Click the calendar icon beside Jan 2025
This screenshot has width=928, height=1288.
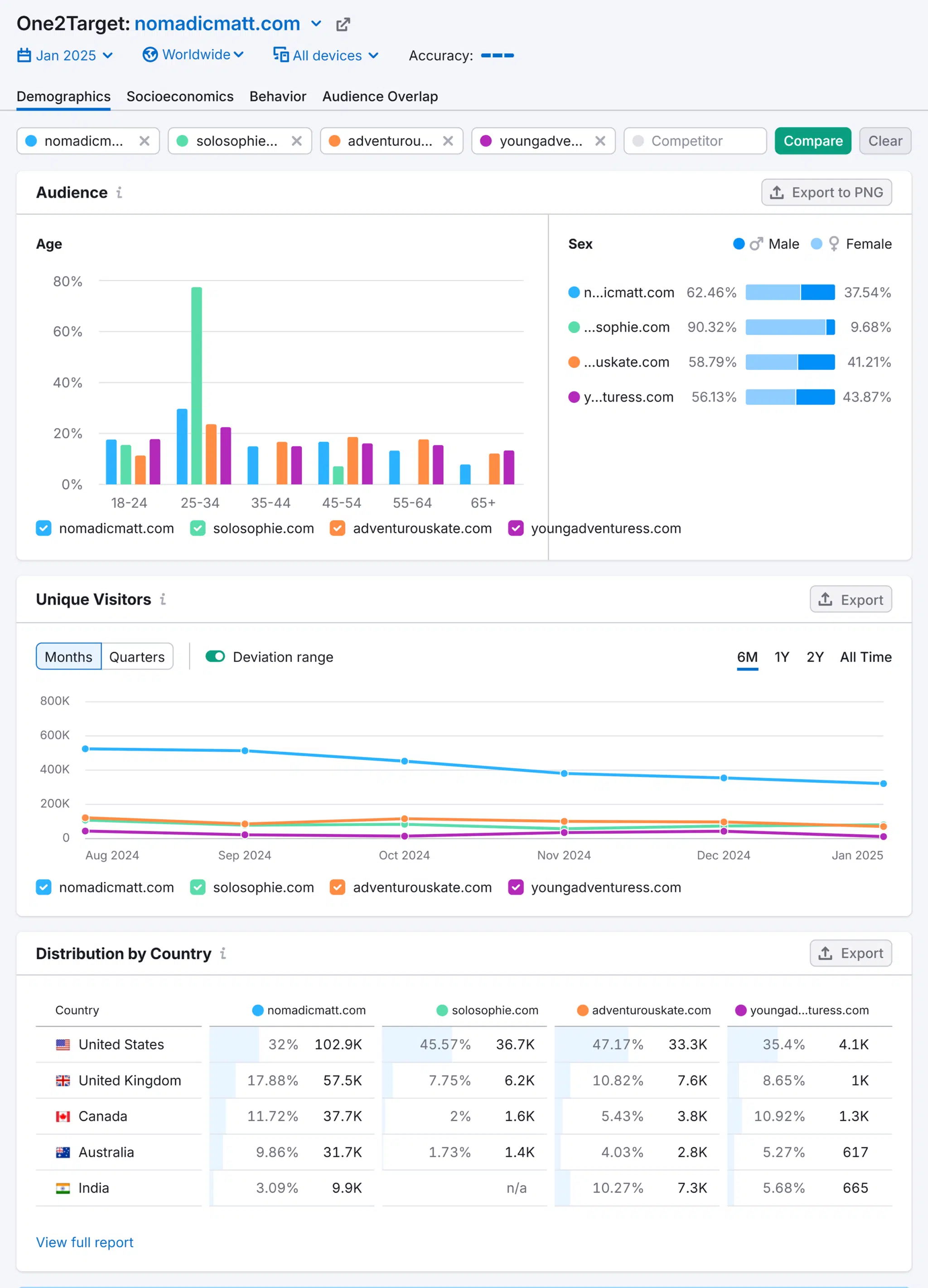point(24,55)
